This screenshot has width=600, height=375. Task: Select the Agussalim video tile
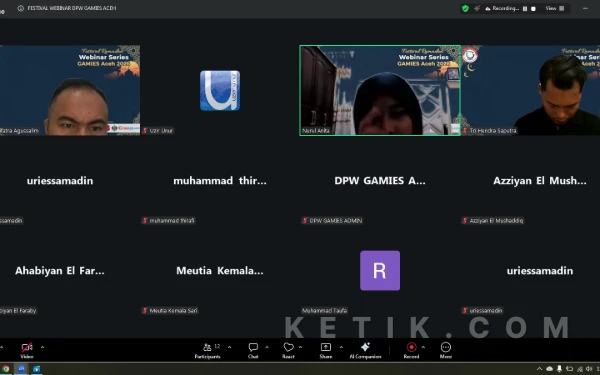coord(70,90)
